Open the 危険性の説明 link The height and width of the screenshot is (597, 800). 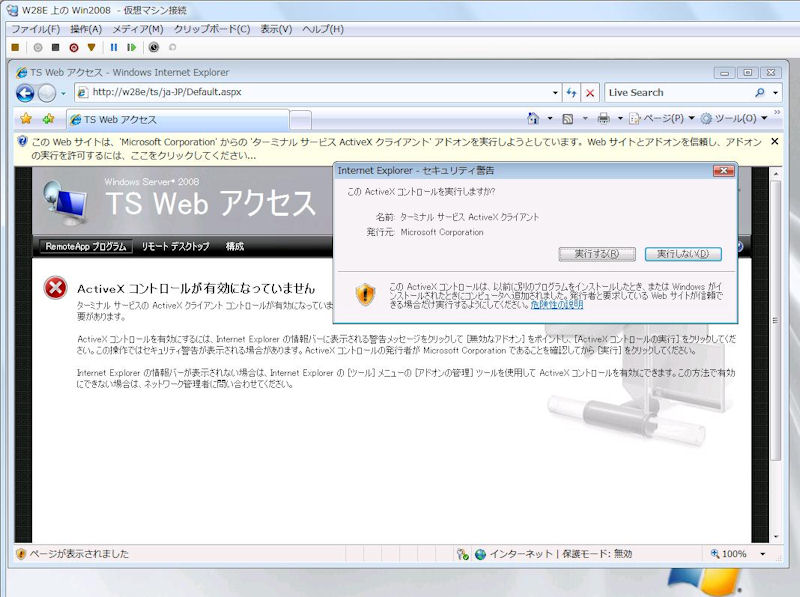coord(557,305)
